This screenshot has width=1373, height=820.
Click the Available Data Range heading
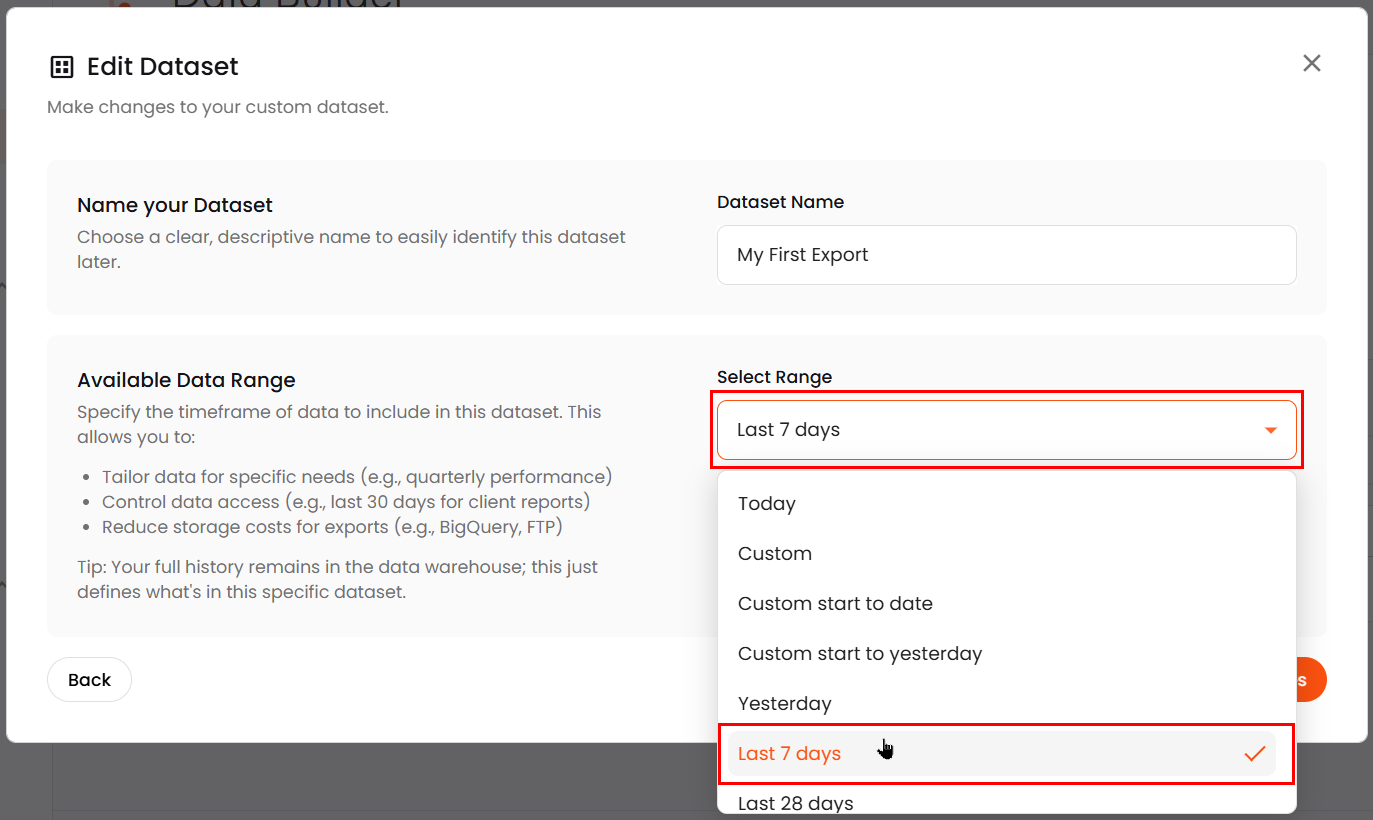186,380
